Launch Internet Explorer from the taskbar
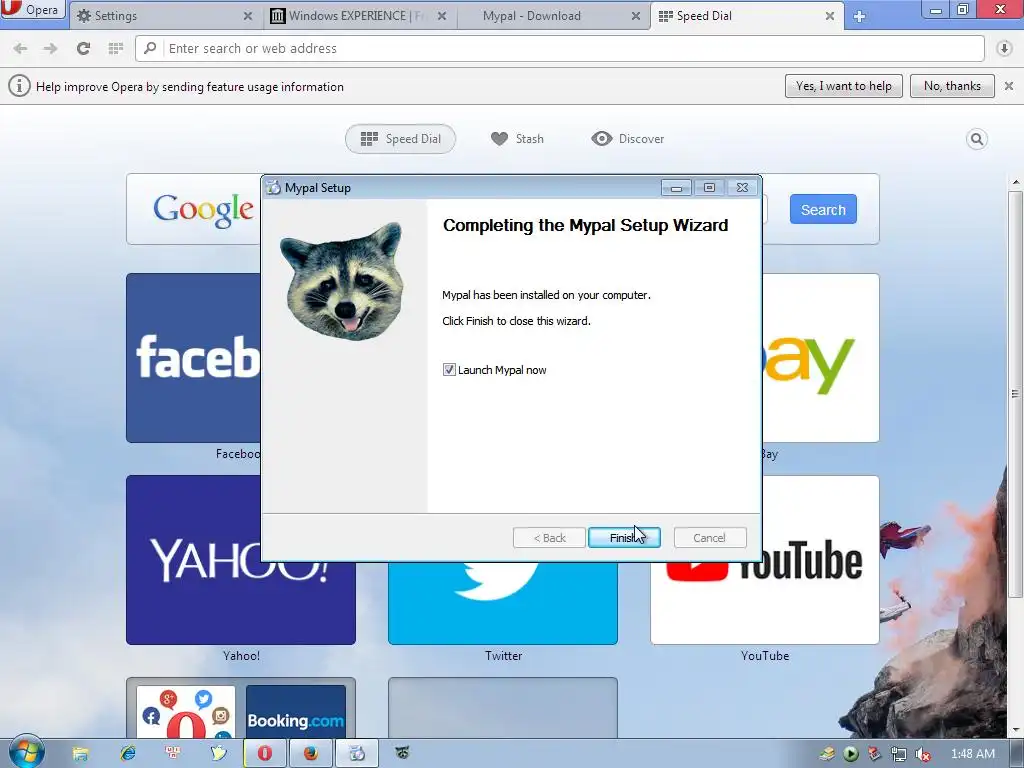This screenshot has height=768, width=1024. tap(127, 754)
